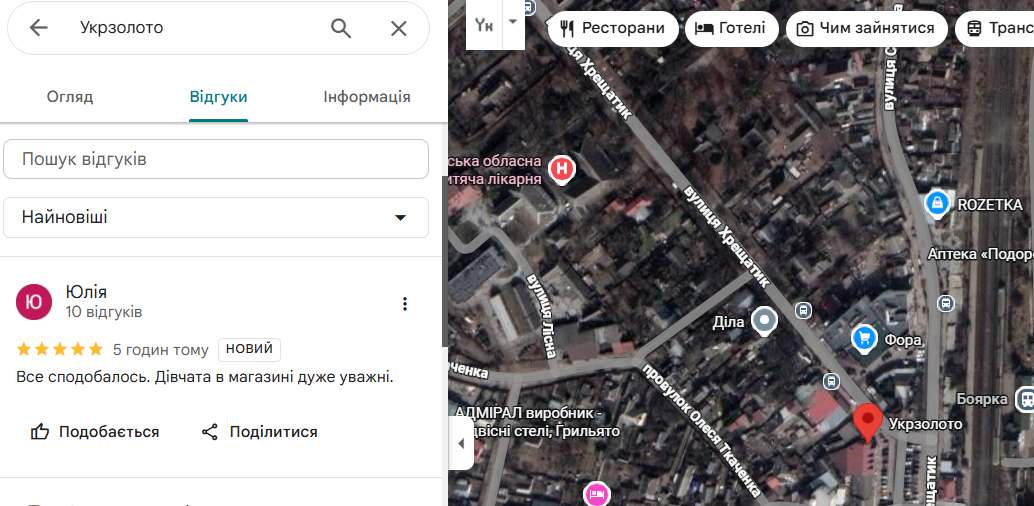Click the five-star rating of Юлія

click(x=60, y=349)
